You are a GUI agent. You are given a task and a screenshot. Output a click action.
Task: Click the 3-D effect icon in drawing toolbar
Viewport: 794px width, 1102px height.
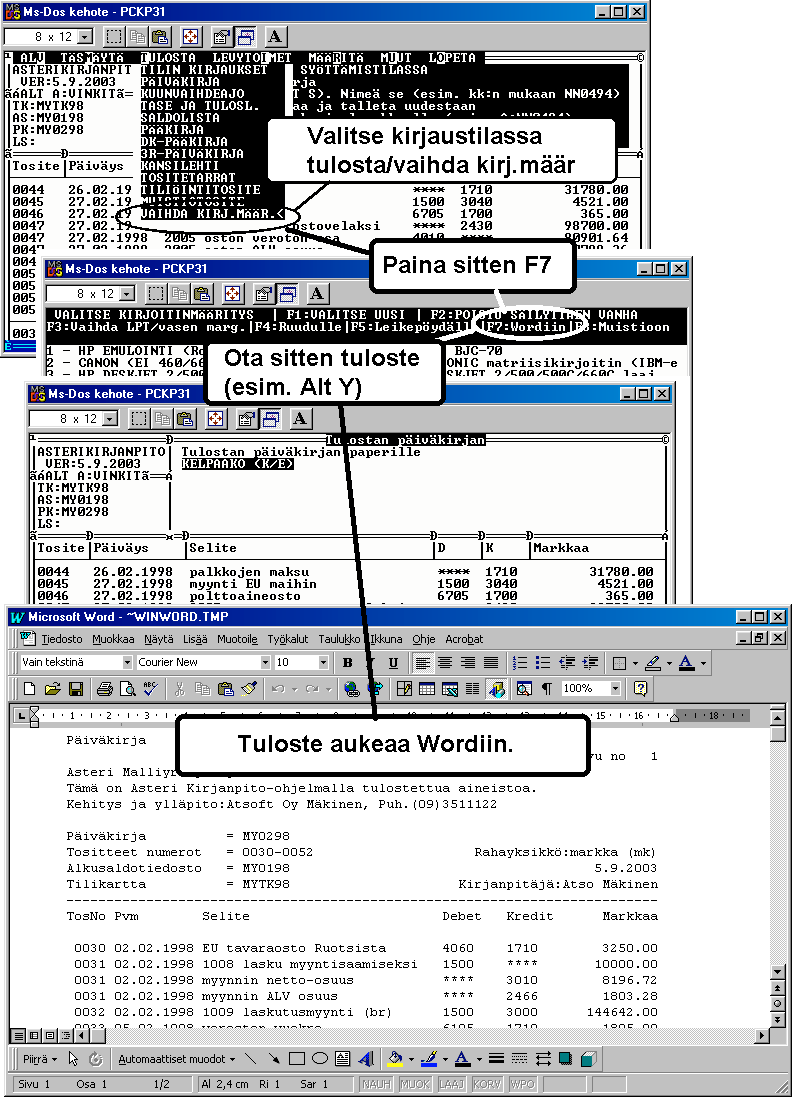589,1058
